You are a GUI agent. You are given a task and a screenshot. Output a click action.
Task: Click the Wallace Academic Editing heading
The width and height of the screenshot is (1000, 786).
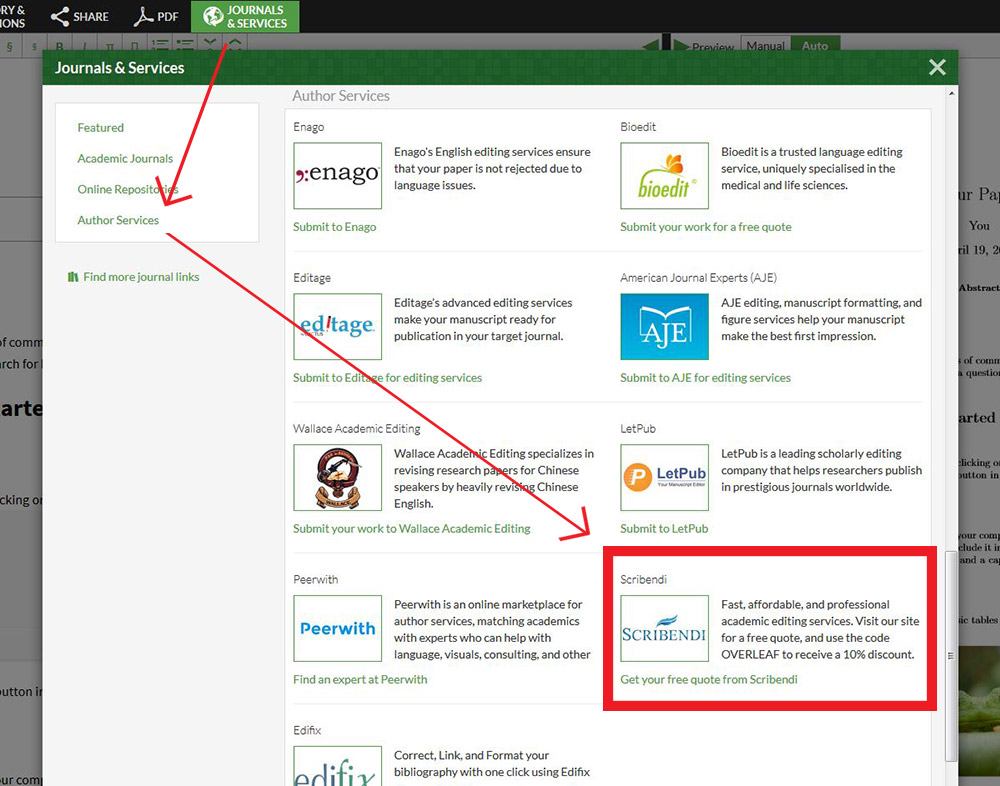pyautogui.click(x=357, y=429)
